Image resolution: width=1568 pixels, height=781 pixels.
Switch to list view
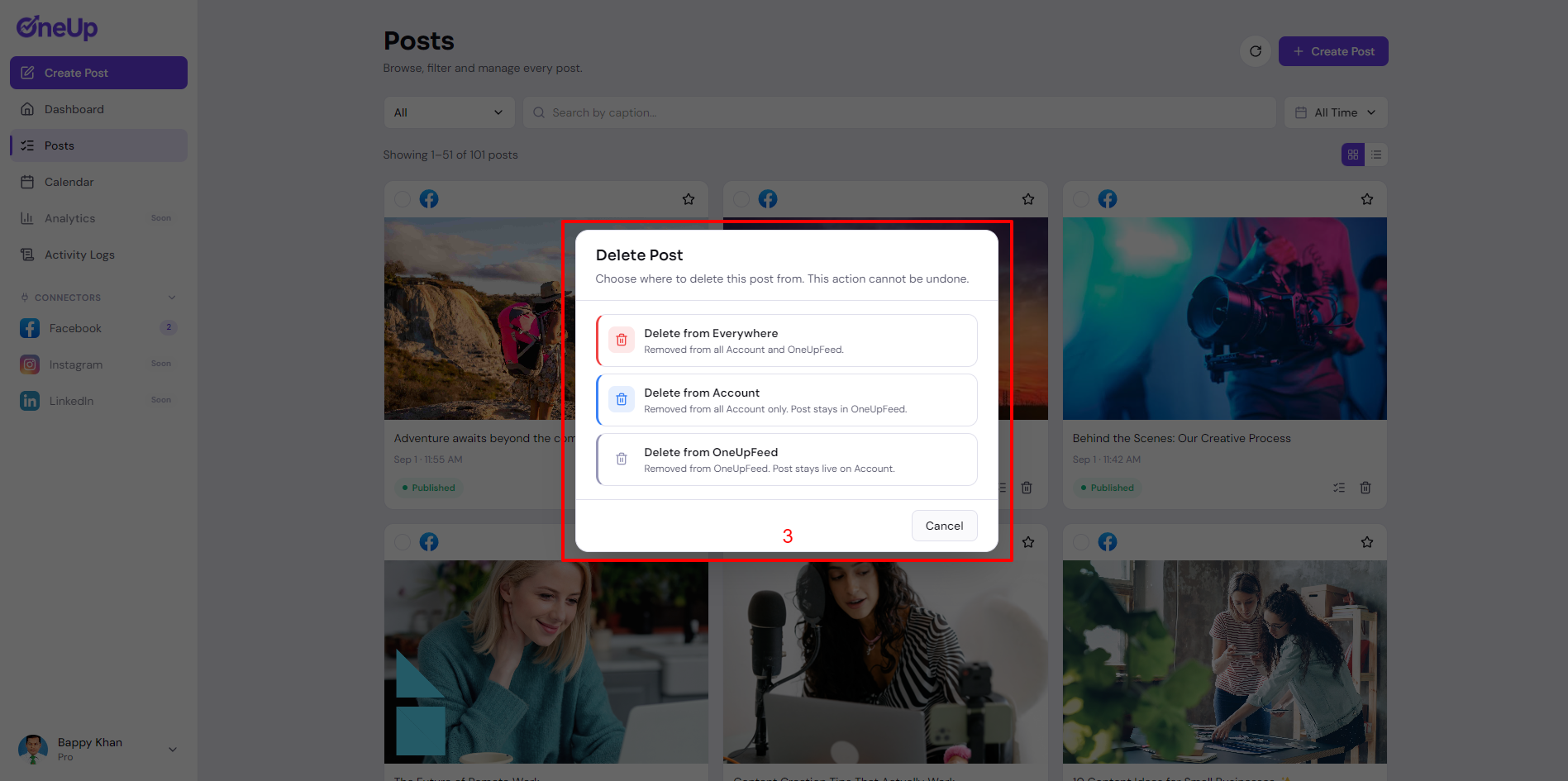coord(1376,155)
